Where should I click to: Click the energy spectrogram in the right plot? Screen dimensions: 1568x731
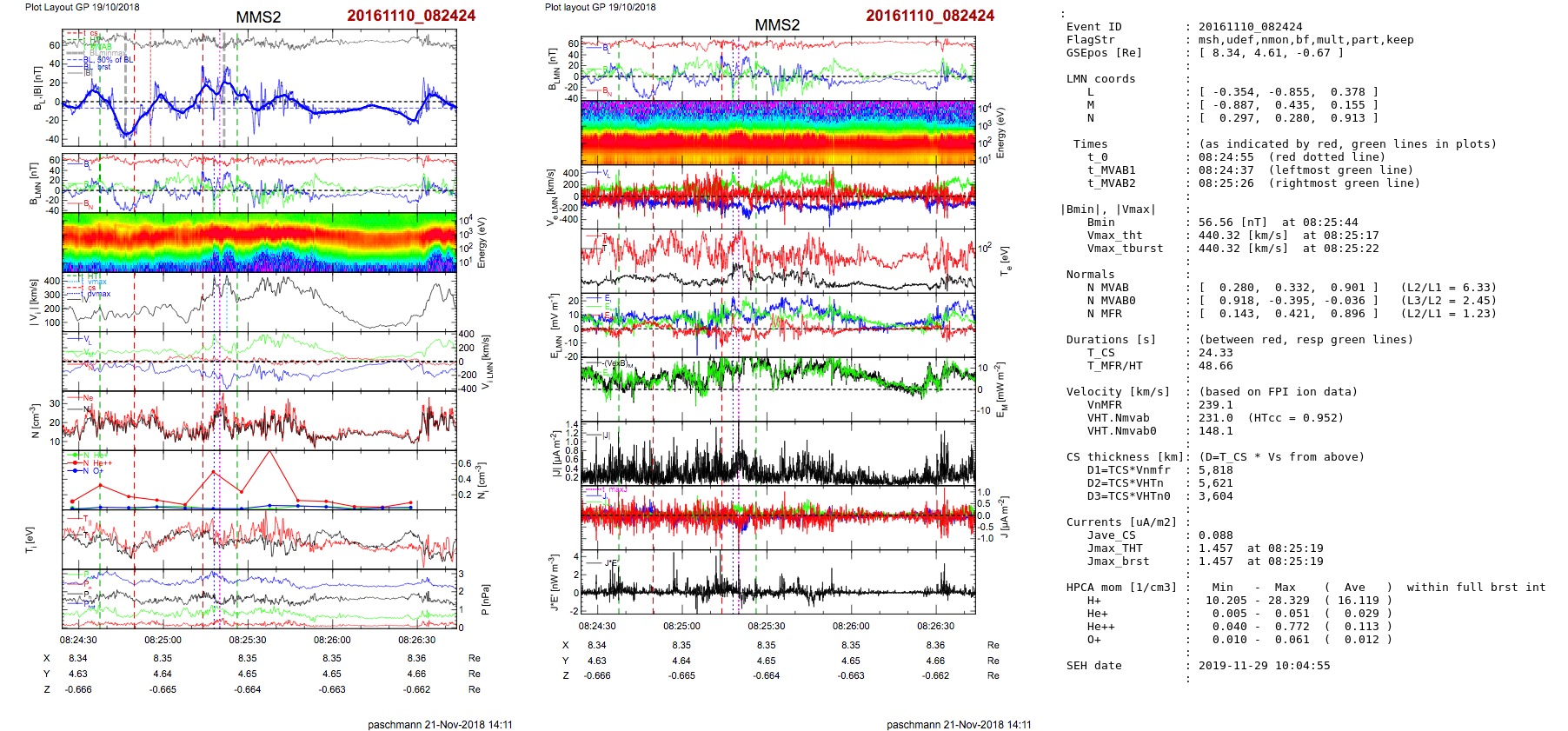pyautogui.click(x=777, y=132)
